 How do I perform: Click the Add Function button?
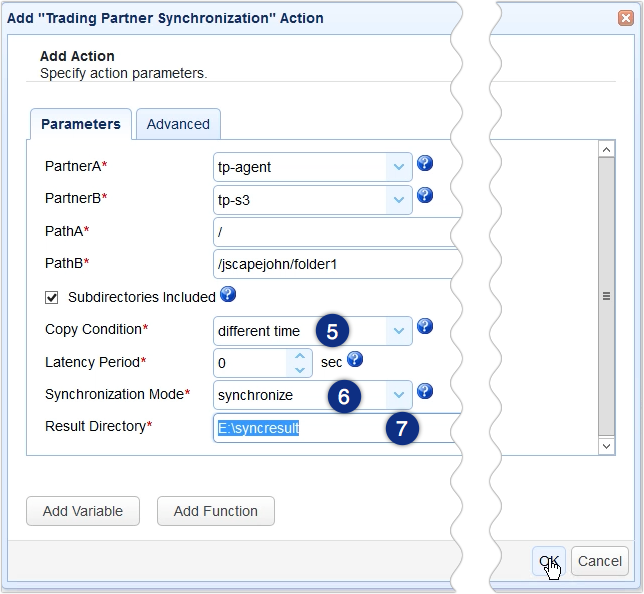(216, 511)
